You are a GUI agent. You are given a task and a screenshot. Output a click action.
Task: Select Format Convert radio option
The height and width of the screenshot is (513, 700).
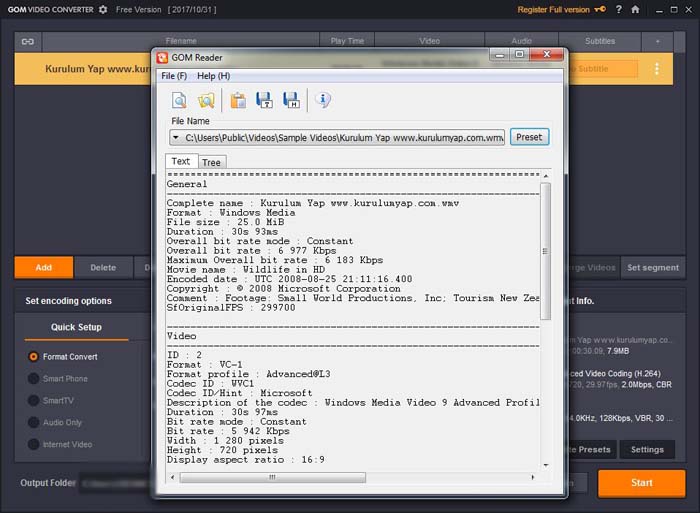pos(33,357)
